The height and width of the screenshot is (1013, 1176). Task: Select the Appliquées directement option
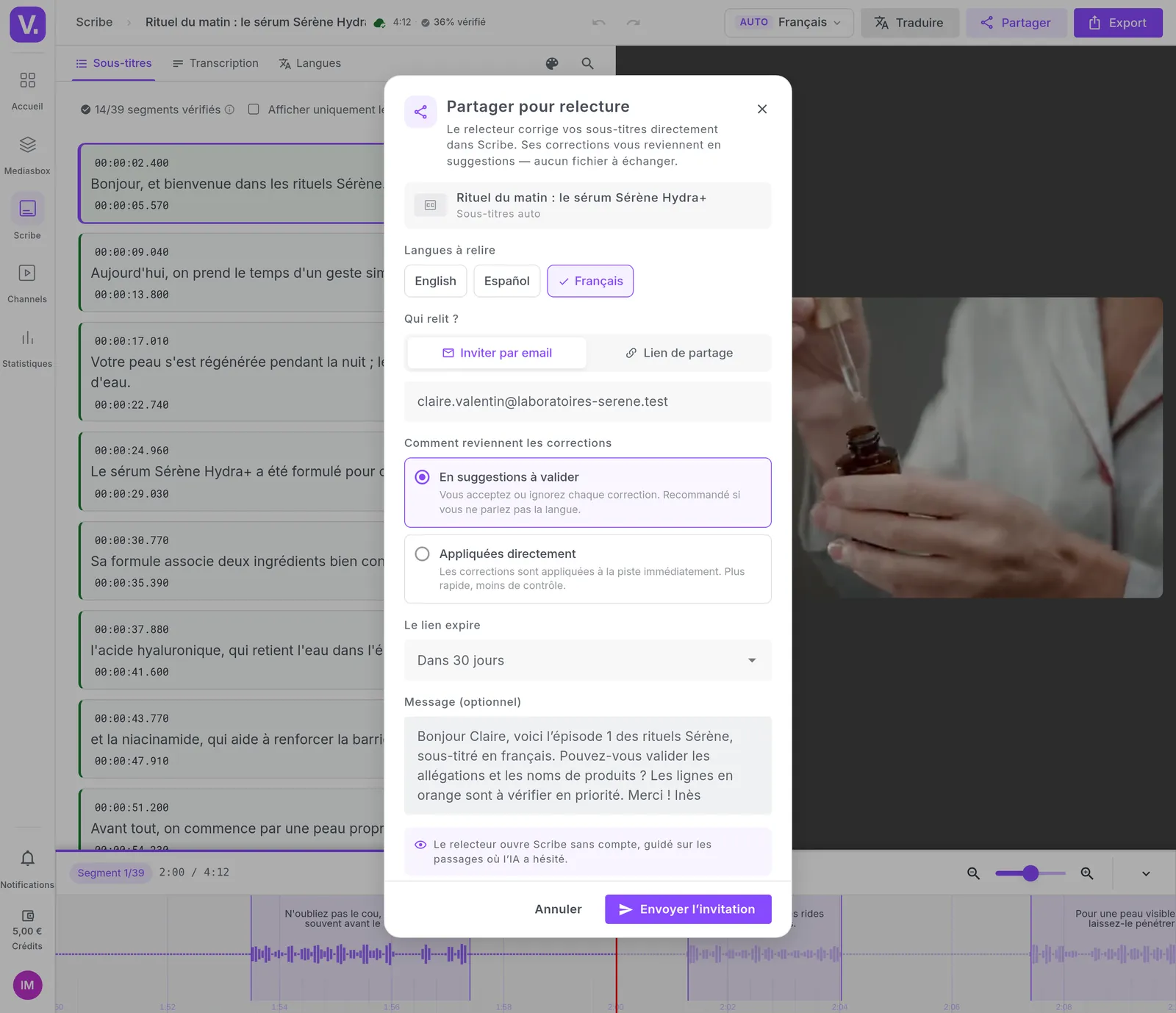point(587,569)
